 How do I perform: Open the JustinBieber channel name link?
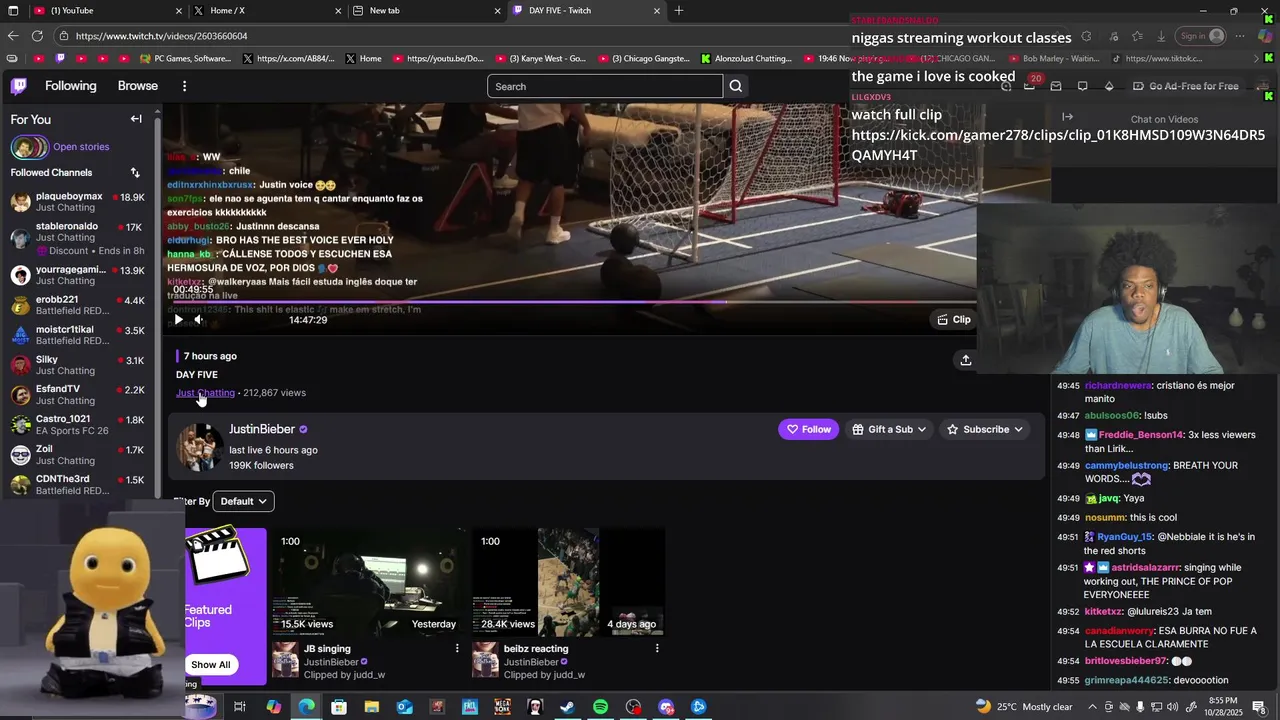click(262, 430)
